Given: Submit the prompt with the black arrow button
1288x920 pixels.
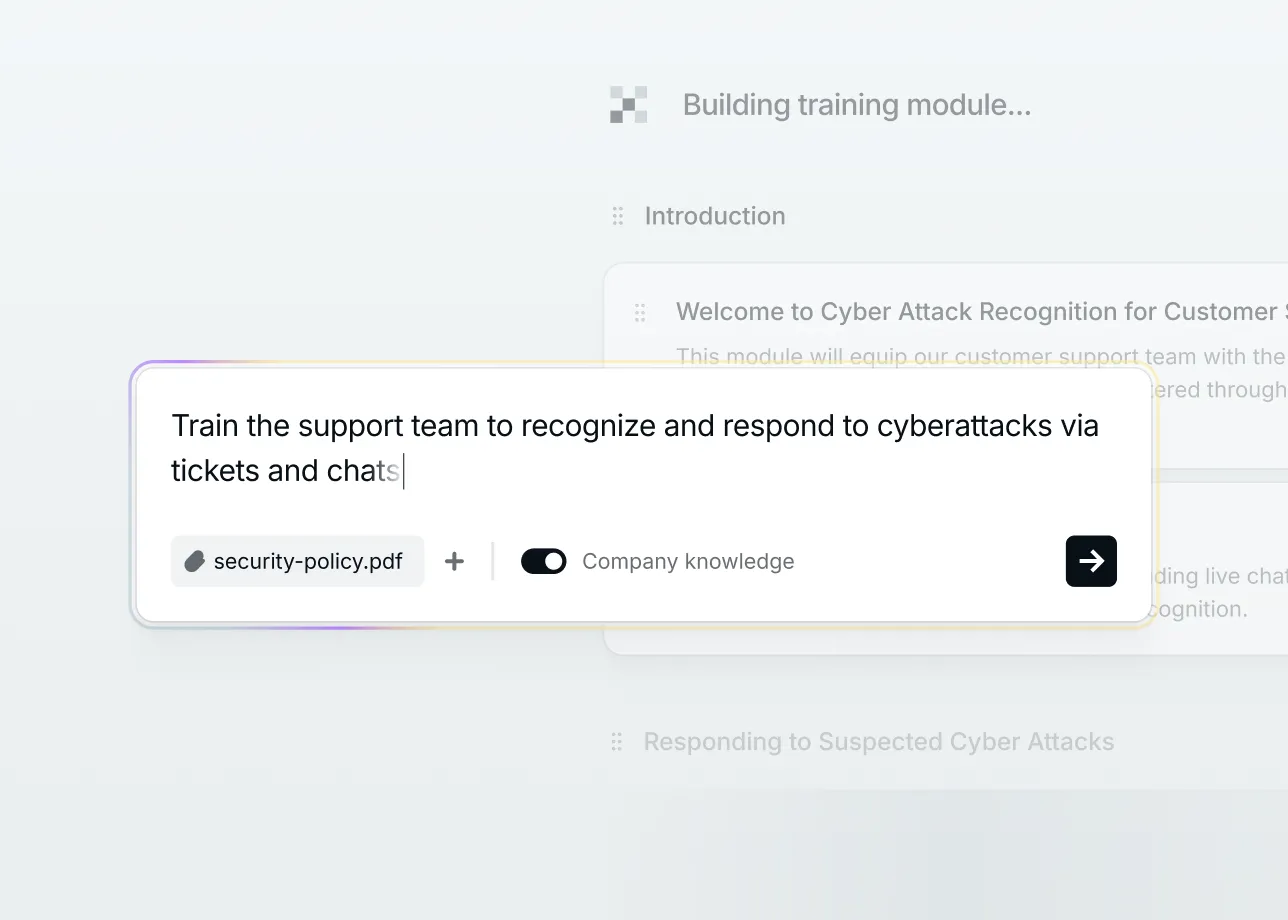Looking at the screenshot, I should coord(1091,561).
